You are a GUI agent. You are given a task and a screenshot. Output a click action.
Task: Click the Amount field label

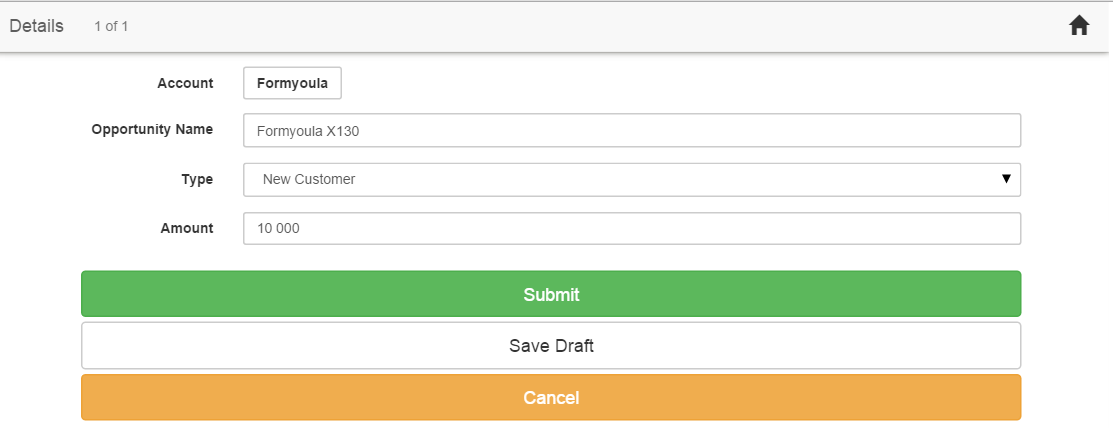pyautogui.click(x=187, y=228)
